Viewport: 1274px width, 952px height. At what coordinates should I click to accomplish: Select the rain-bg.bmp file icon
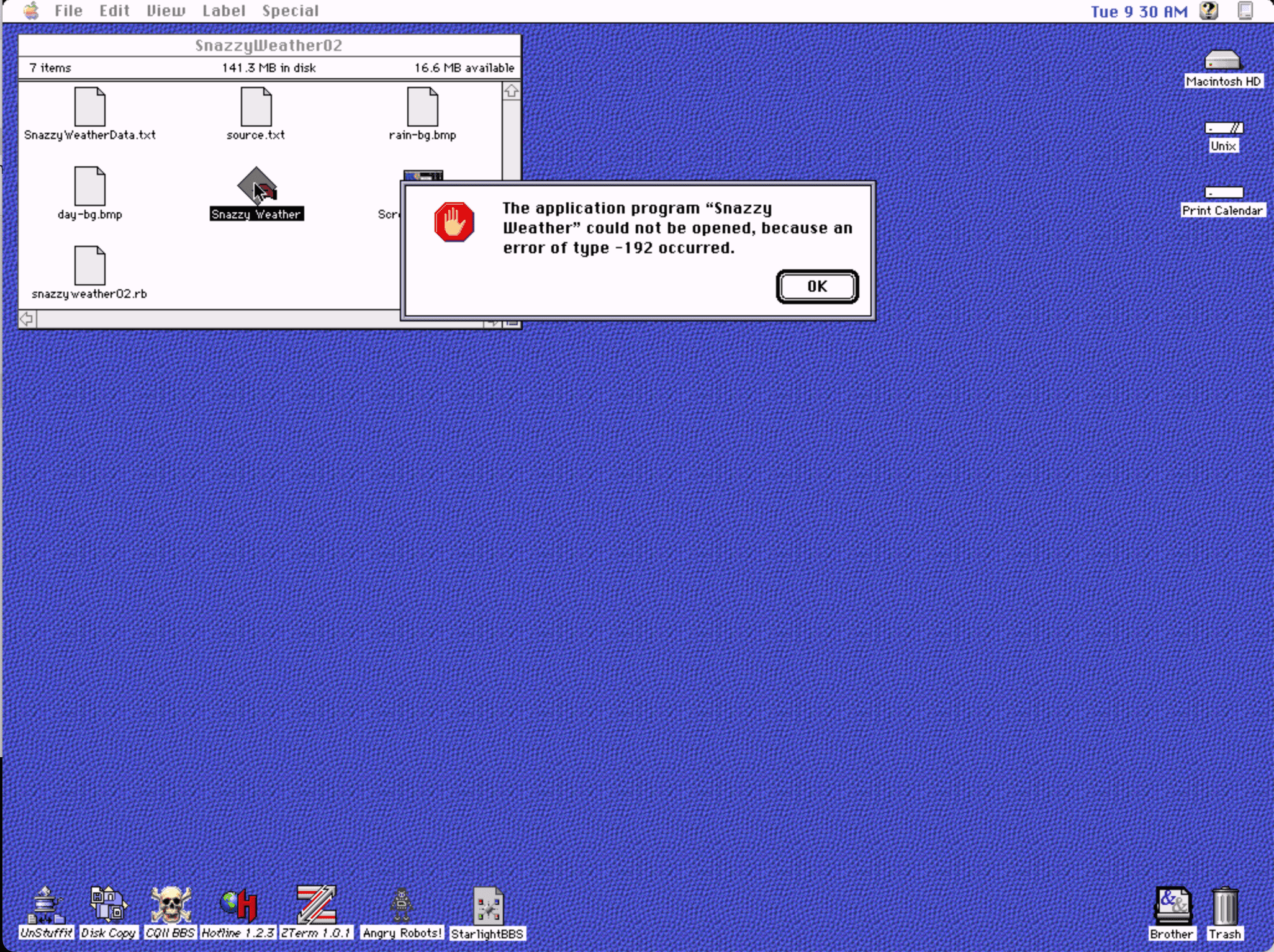point(422,107)
